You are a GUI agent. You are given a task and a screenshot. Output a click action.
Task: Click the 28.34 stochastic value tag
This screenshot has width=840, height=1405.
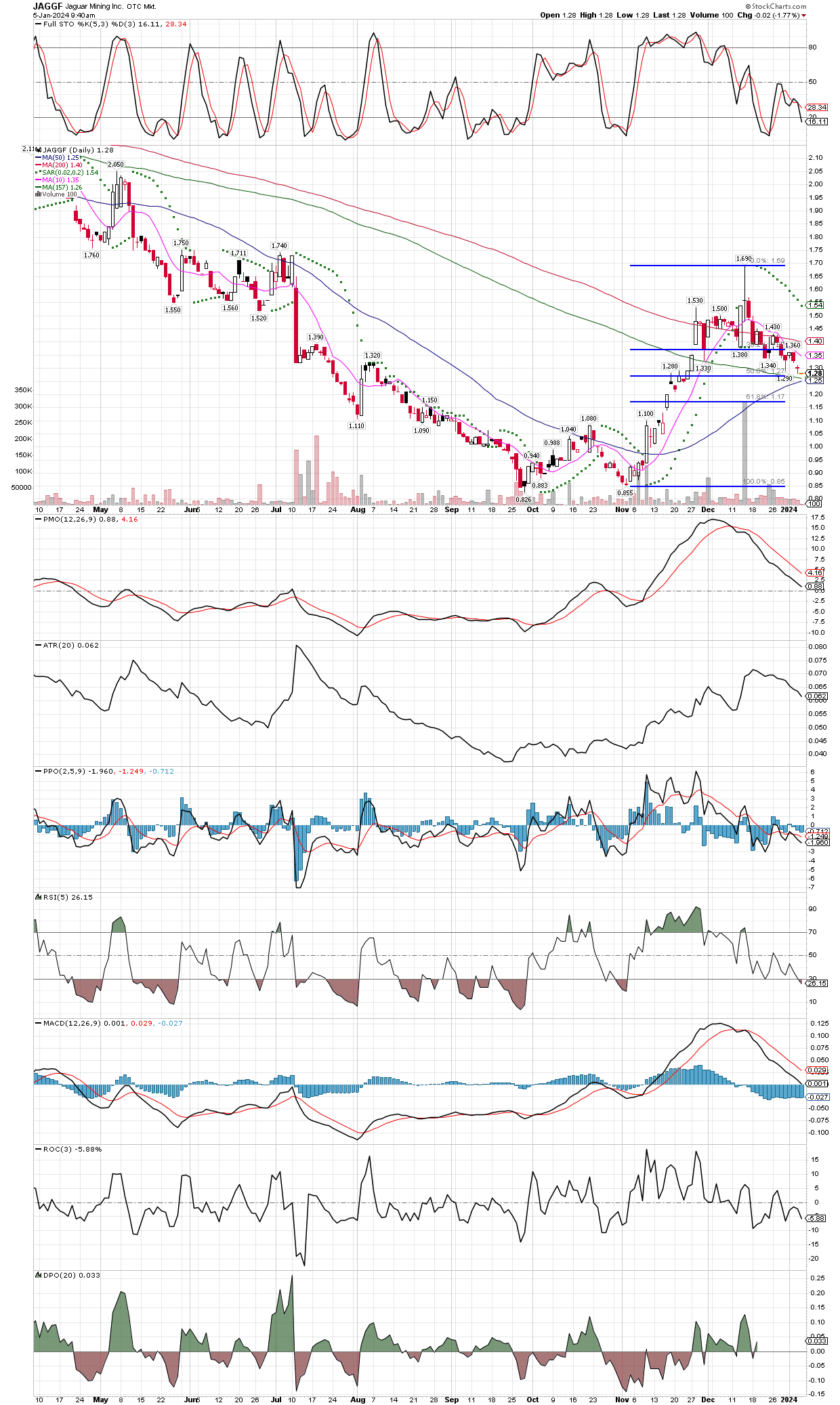pos(818,107)
